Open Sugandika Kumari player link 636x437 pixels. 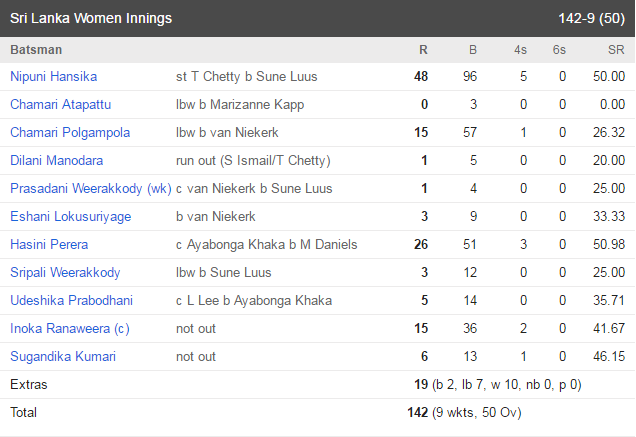(63, 356)
